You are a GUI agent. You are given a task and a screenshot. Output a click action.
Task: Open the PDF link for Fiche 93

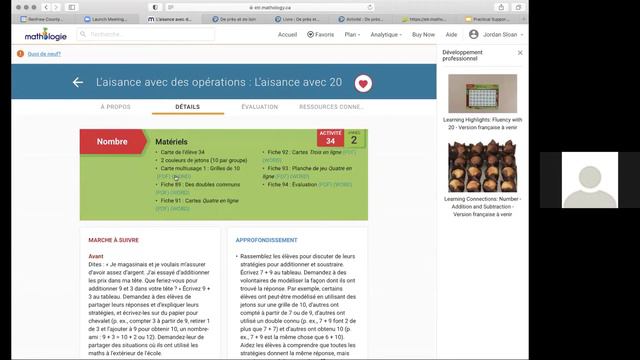[282, 176]
